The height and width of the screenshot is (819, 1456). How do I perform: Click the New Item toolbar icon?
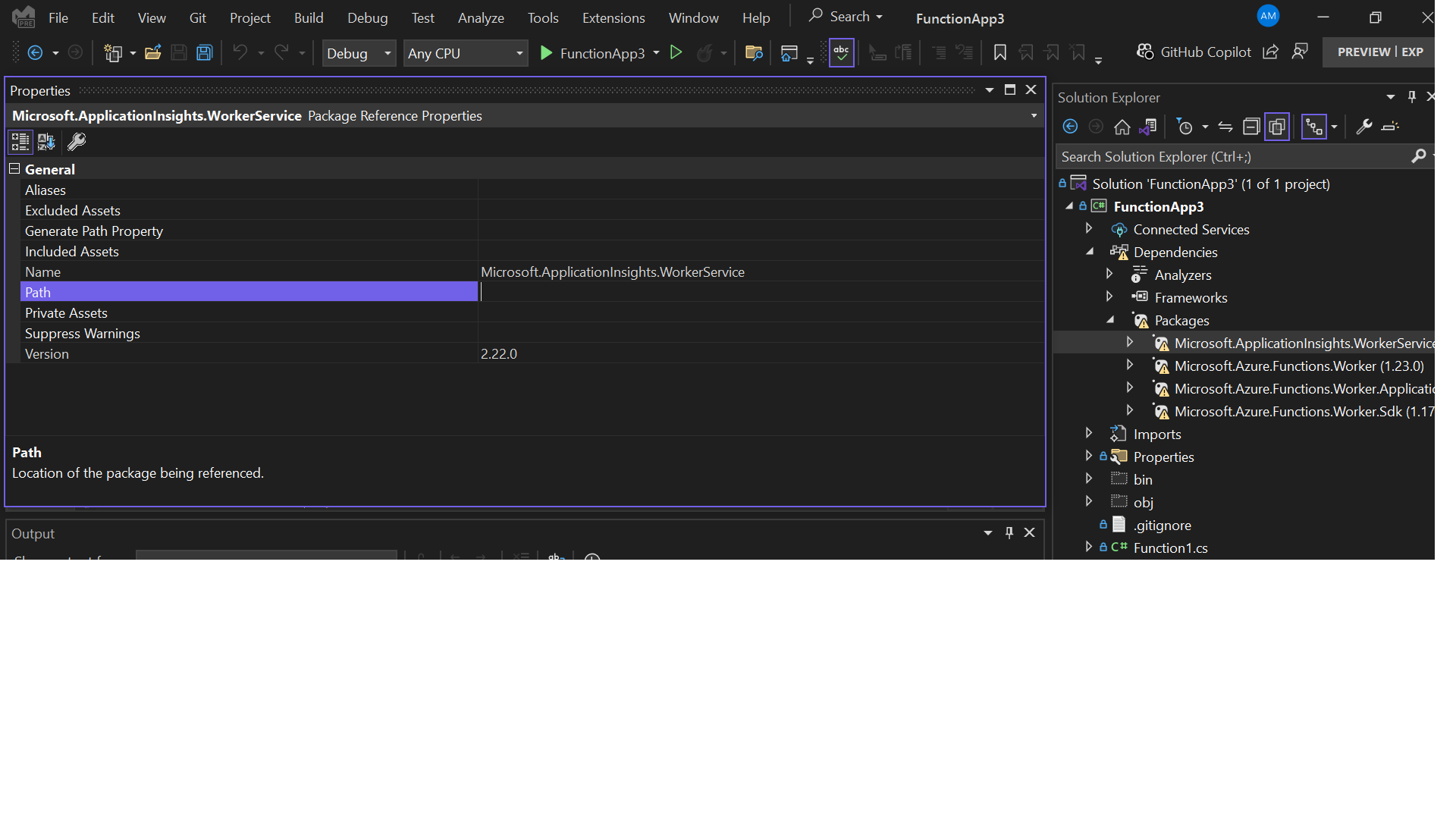[x=113, y=52]
